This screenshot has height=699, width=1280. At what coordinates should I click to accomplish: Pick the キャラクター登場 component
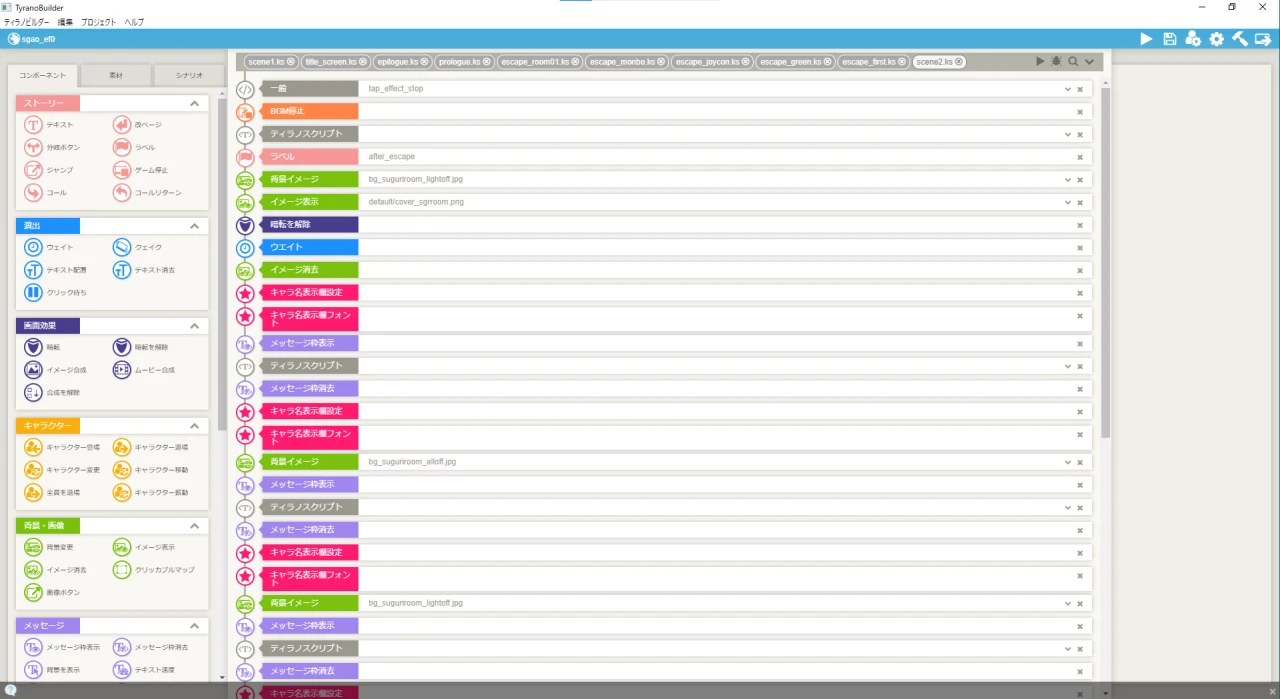[x=33, y=447]
